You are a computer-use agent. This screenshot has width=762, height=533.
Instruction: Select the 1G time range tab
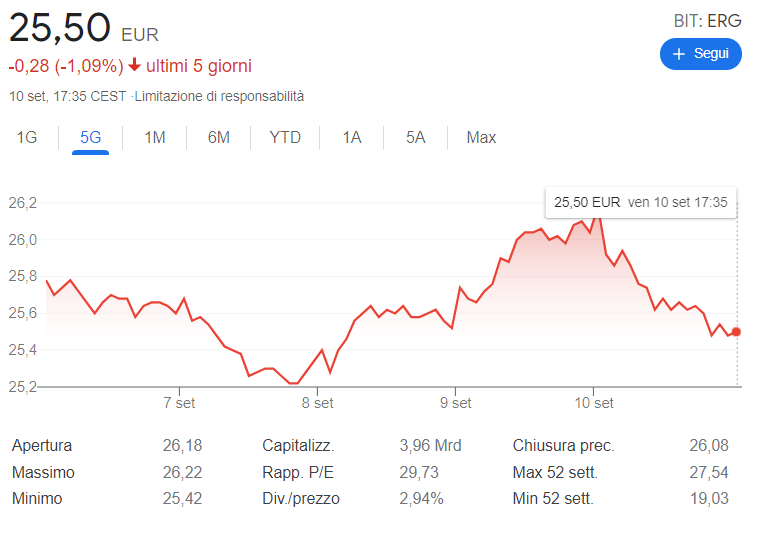(x=27, y=137)
